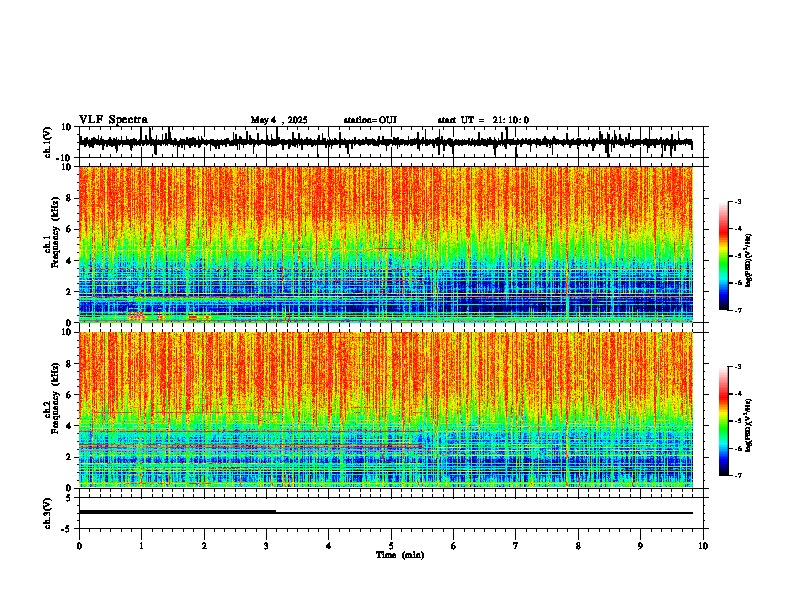Click inside the ch.1 spectrogram panel
This screenshot has height=612, width=792.
tap(385, 244)
